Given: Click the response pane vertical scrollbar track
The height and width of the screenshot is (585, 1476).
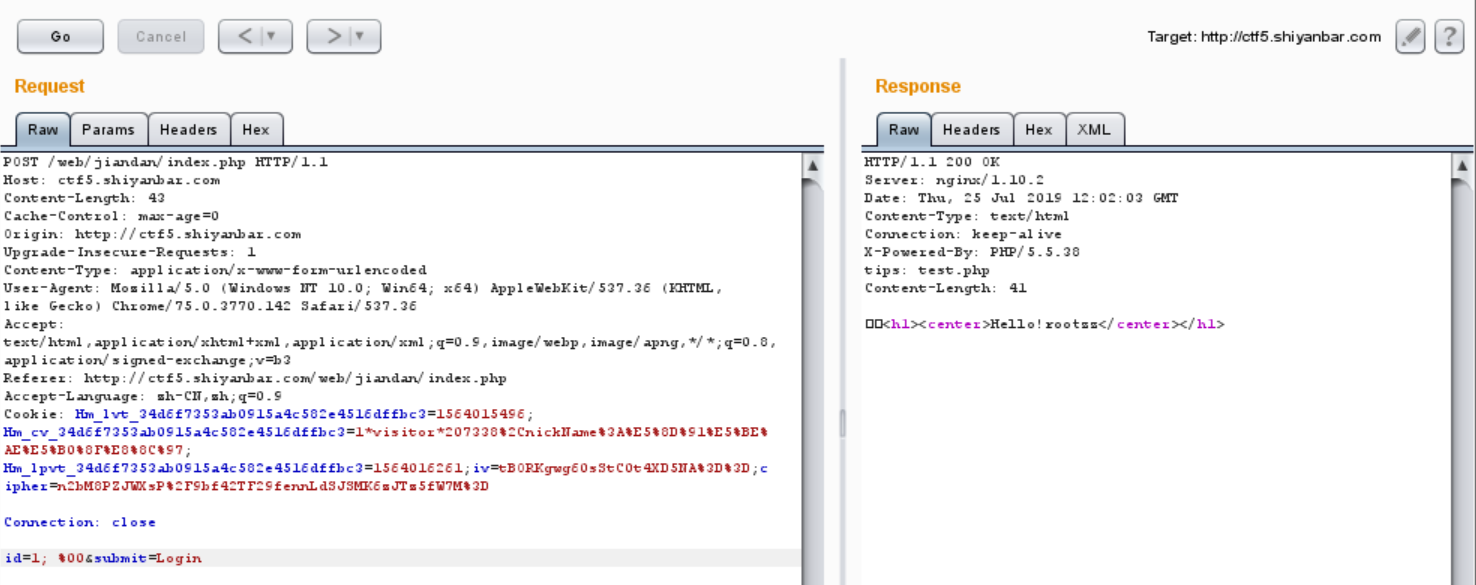Looking at the screenshot, I should pos(1462,380).
